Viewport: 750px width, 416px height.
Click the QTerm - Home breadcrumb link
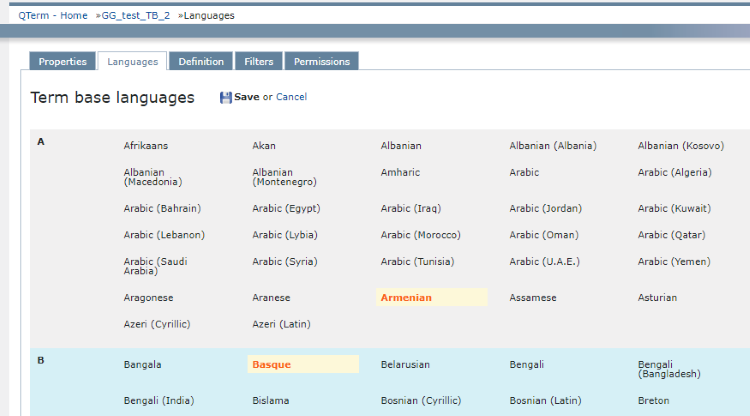point(54,16)
